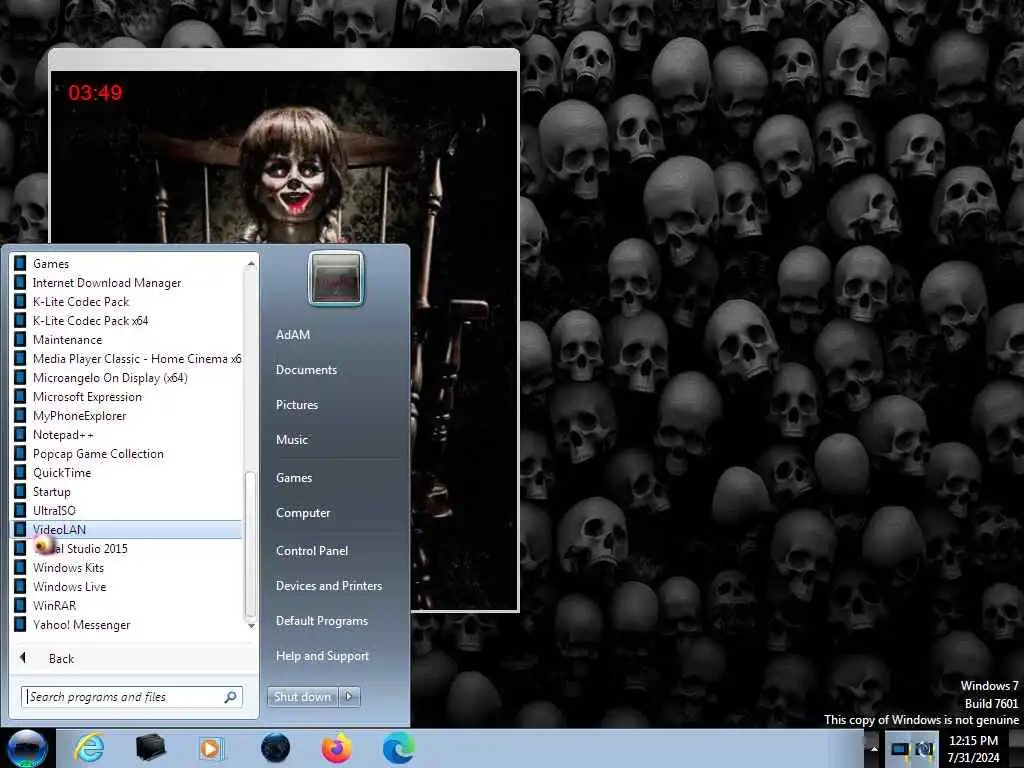Click the folder icon beside Startup
Viewport: 1024px width, 768px height.
pyautogui.click(x=20, y=491)
